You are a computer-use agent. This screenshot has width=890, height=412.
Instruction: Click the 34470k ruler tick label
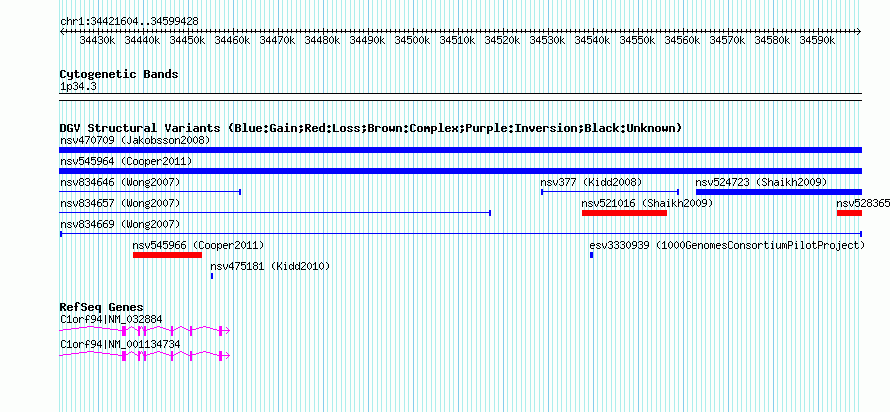click(278, 41)
